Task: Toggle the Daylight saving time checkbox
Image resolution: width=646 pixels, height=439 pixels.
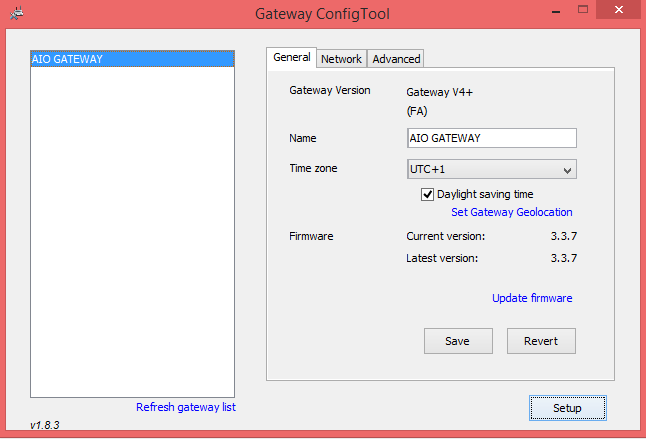Action: [x=428, y=194]
